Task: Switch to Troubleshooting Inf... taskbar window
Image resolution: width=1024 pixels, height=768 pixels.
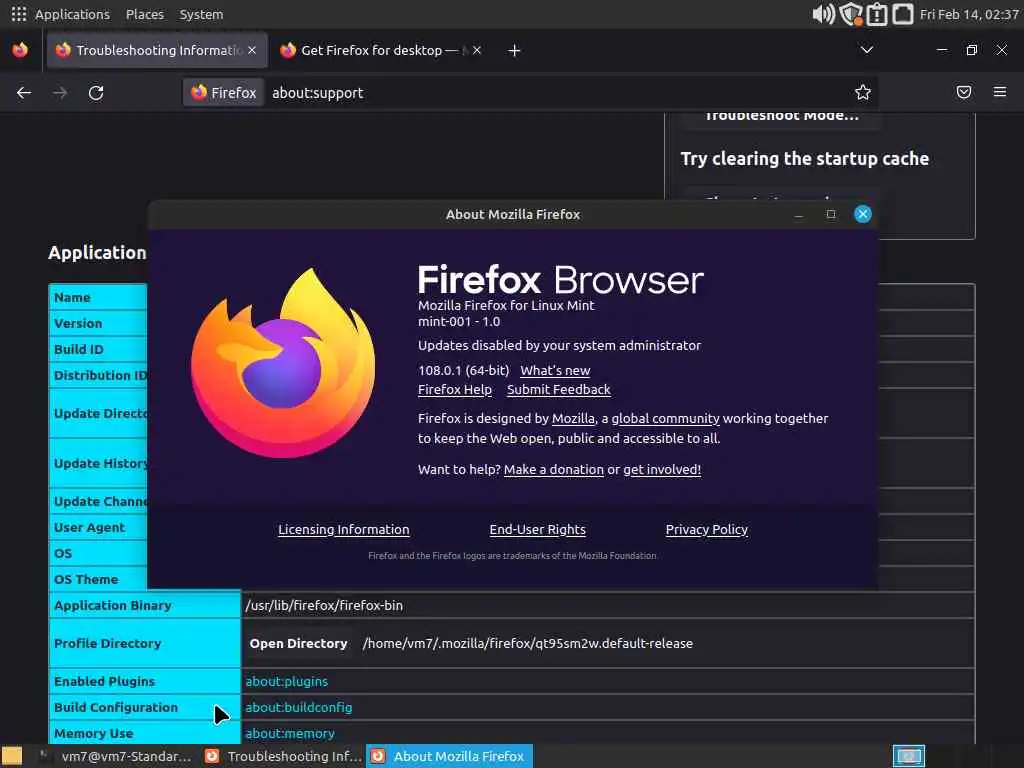Action: click(282, 756)
